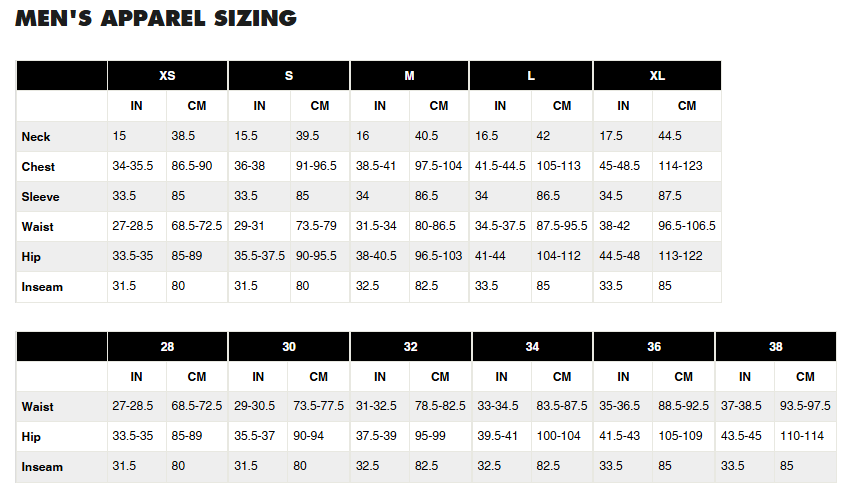Image resolution: width=850 pixels, height=490 pixels.
Task: Select the size 34 column header
Action: [x=532, y=347]
